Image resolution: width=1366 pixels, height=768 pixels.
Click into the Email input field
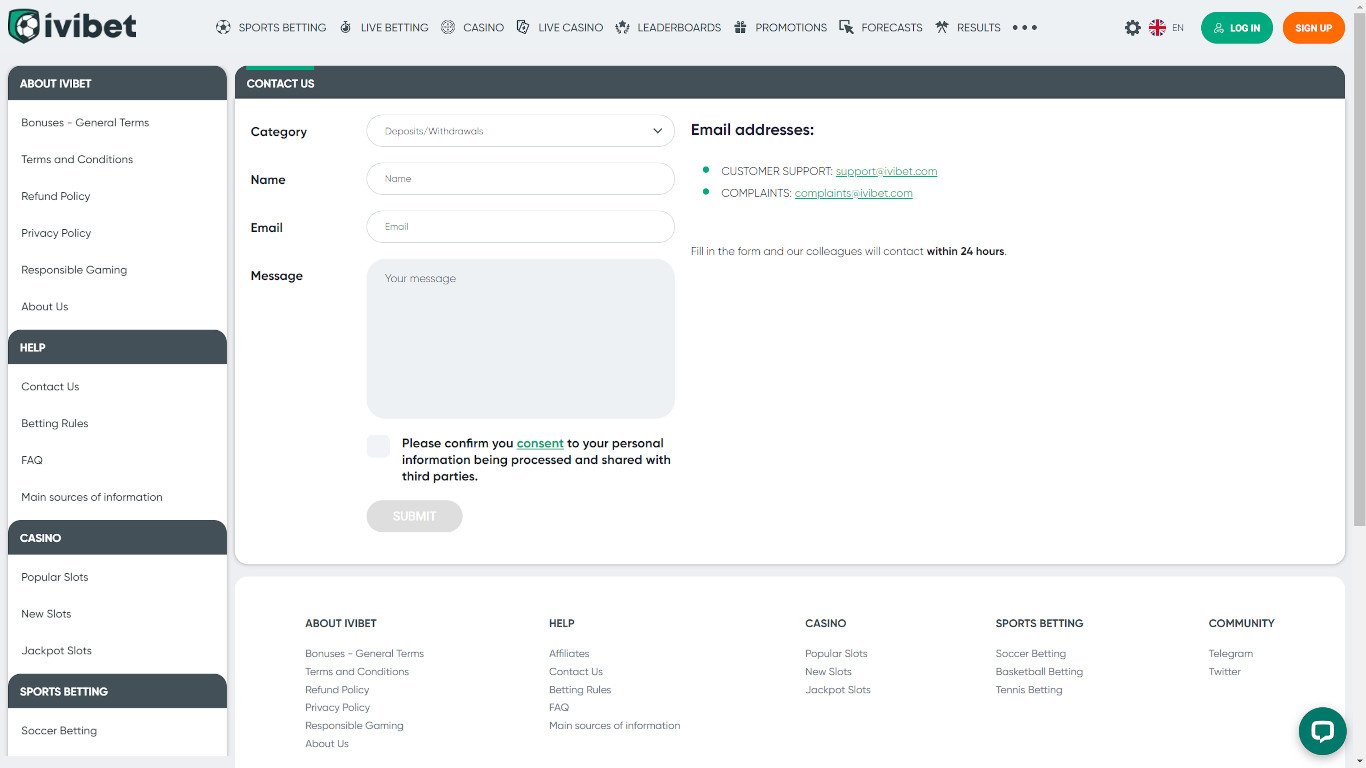click(521, 227)
